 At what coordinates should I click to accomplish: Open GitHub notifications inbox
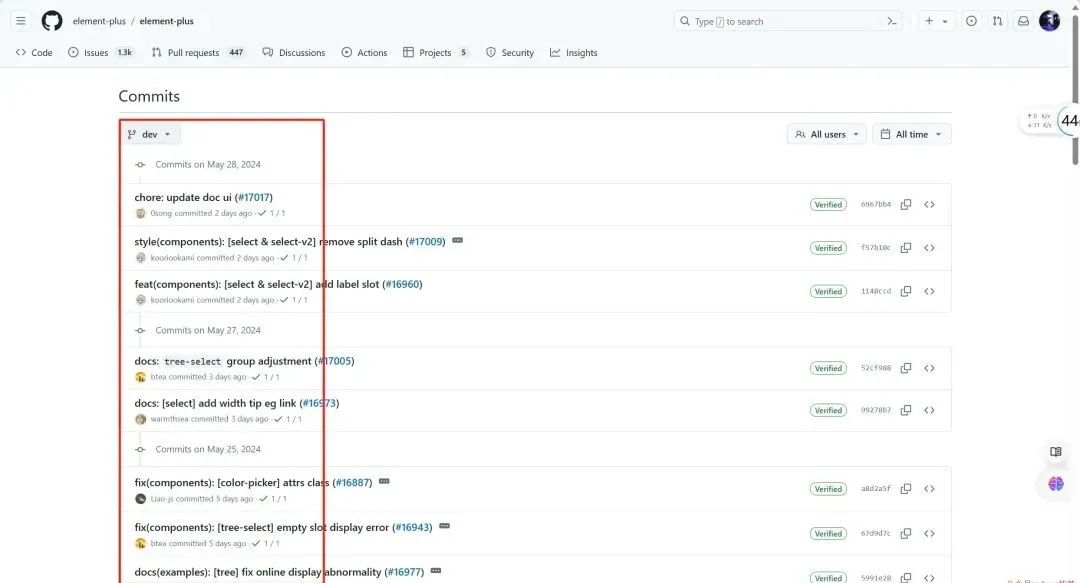(x=1023, y=20)
